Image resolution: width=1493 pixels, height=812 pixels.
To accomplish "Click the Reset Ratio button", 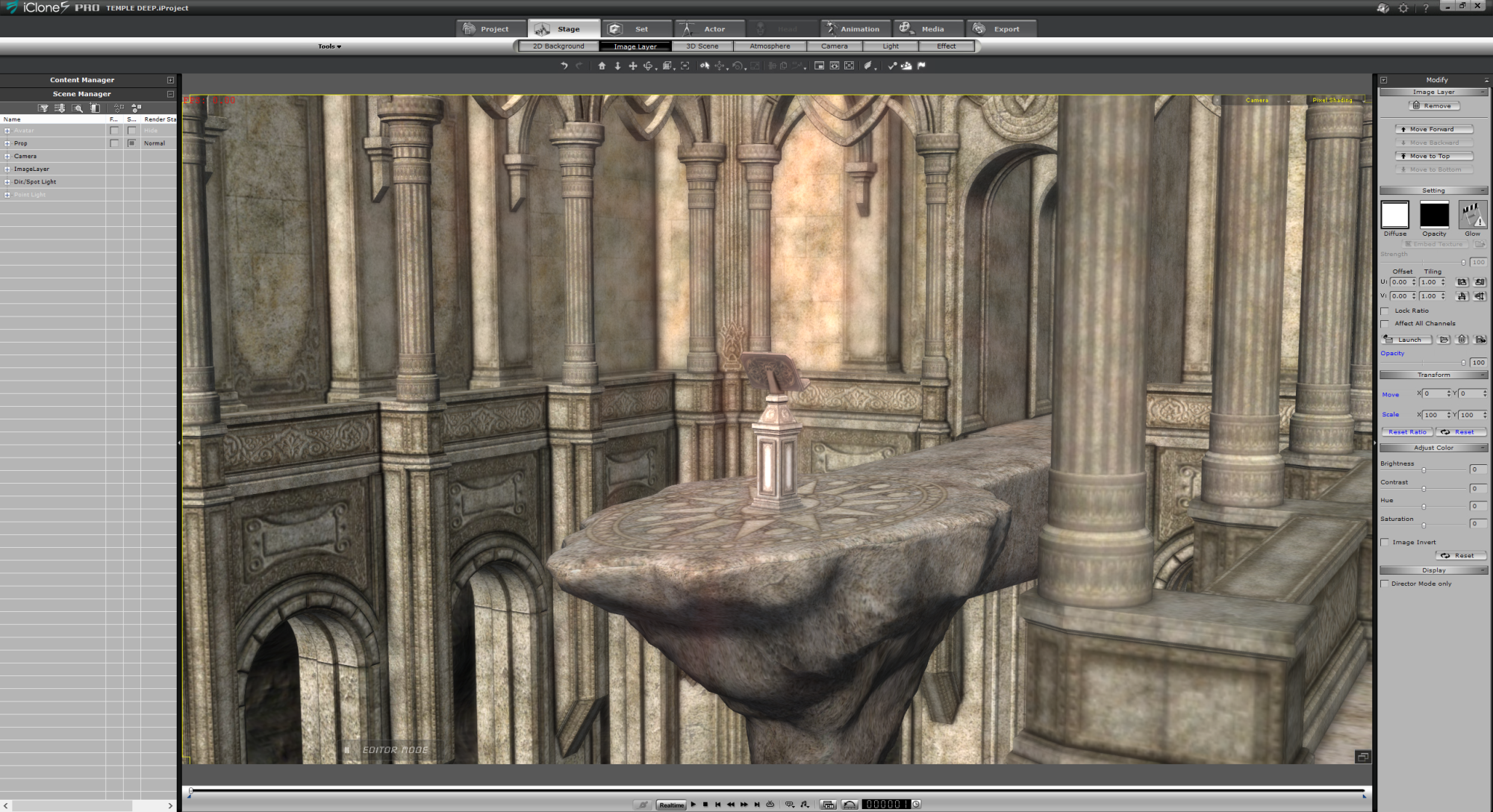I will tap(1407, 432).
